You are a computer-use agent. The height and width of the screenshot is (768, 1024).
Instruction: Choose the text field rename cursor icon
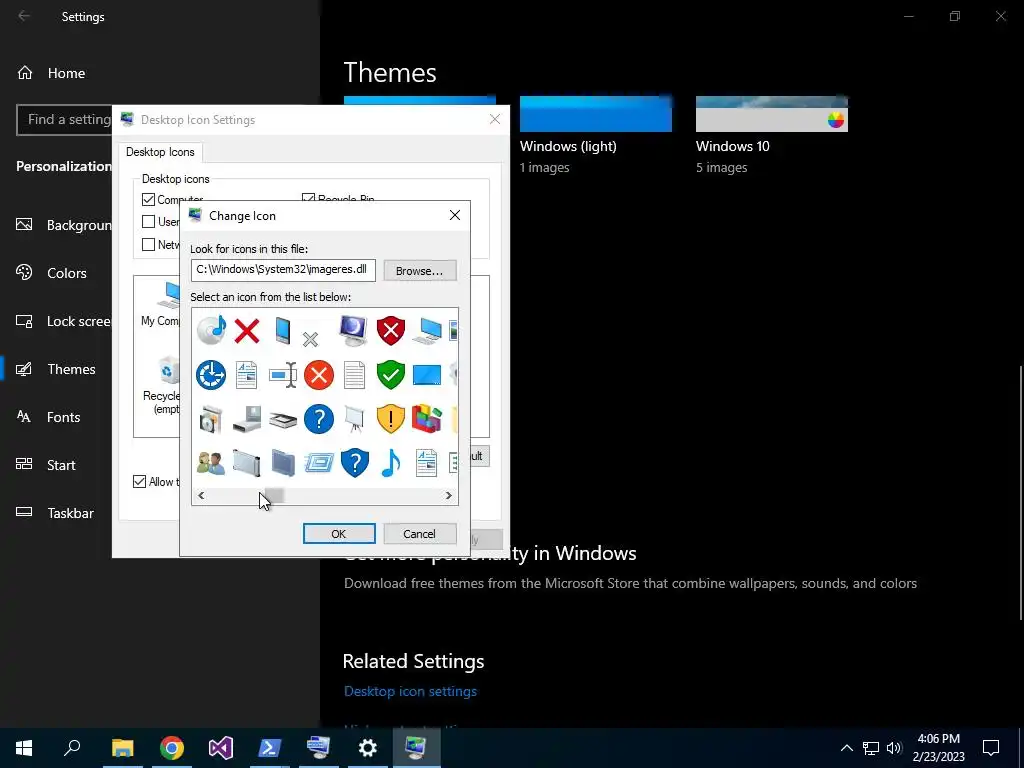tap(283, 375)
